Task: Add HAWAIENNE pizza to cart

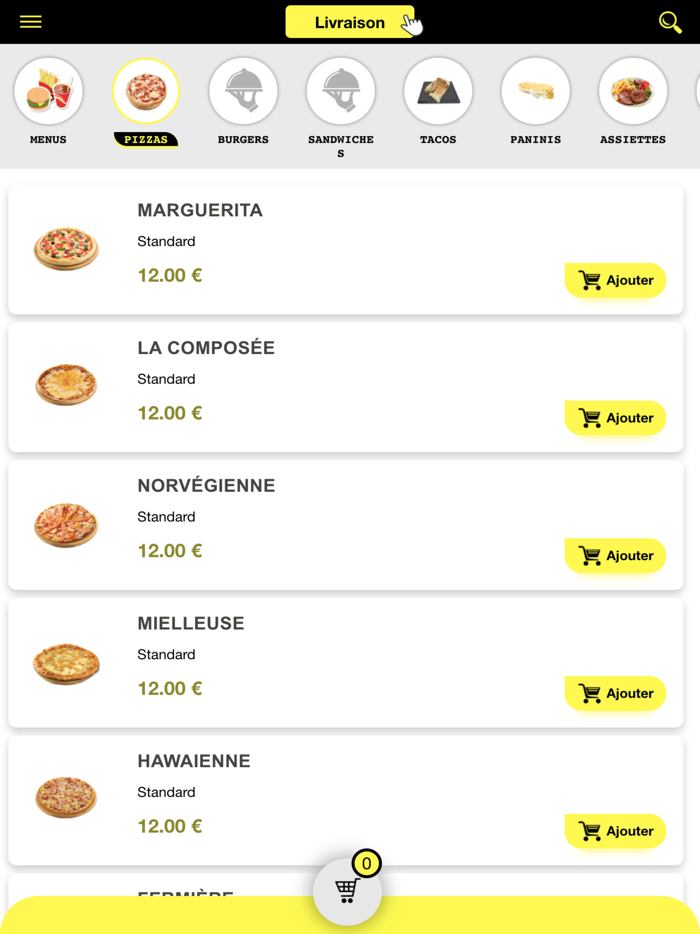Action: click(x=615, y=831)
